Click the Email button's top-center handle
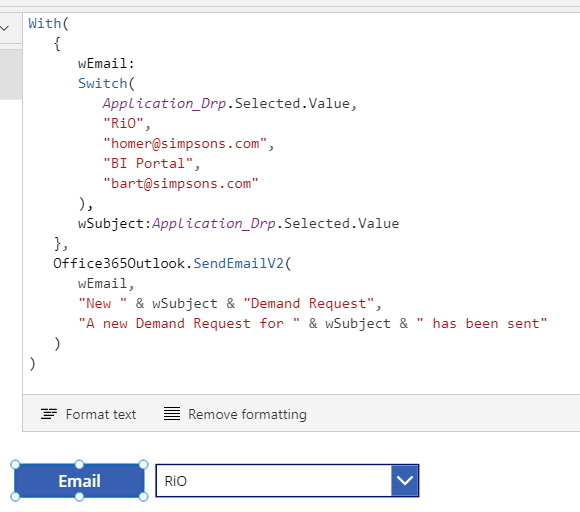The width and height of the screenshot is (580, 512). (79, 465)
